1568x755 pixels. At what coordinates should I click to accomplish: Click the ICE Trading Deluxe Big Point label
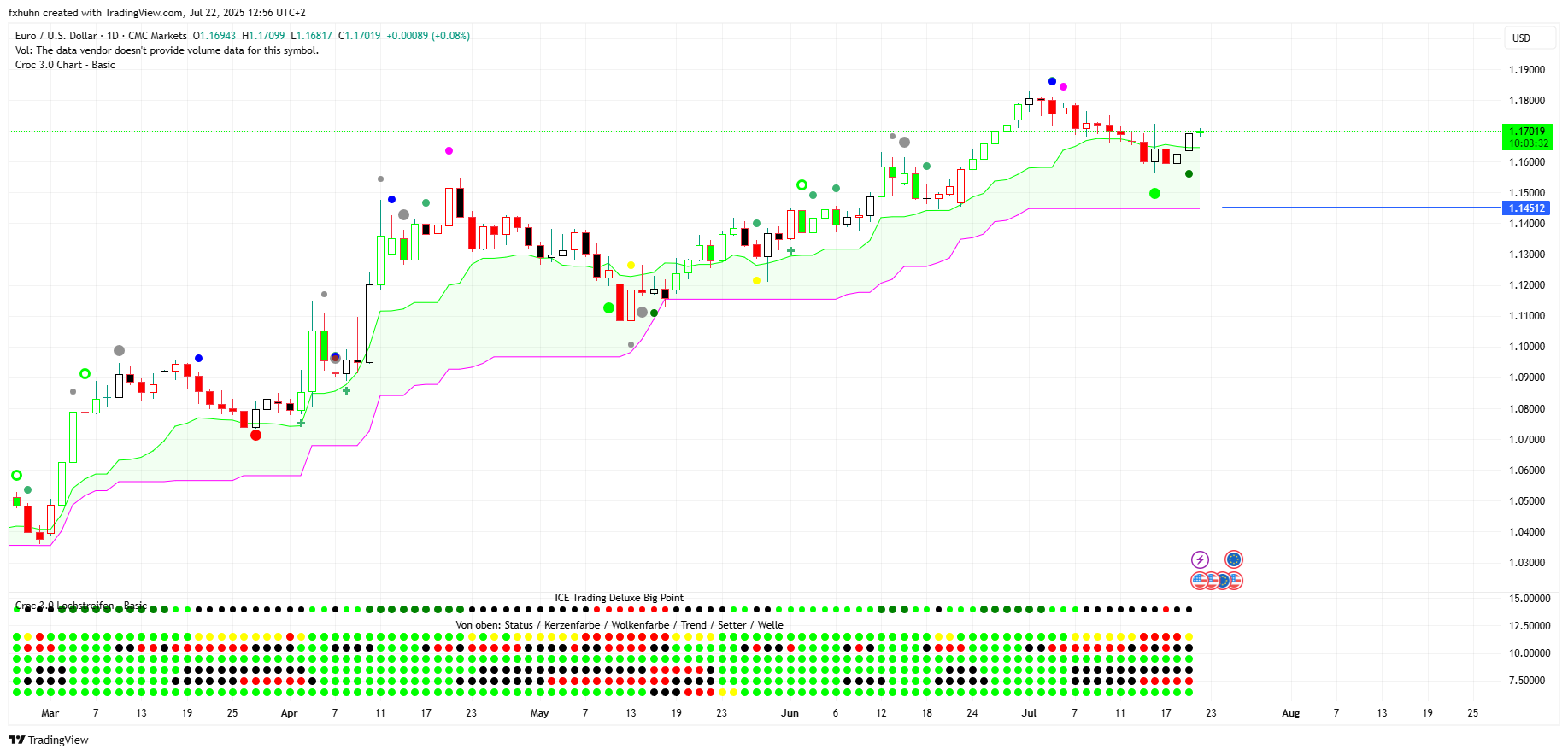tap(619, 598)
